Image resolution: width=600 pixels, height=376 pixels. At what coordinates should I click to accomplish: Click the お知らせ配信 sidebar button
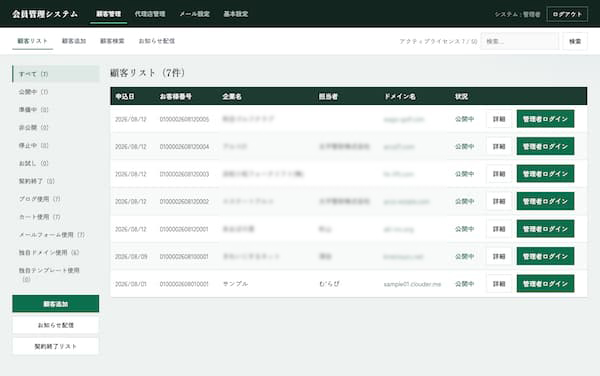[55, 325]
